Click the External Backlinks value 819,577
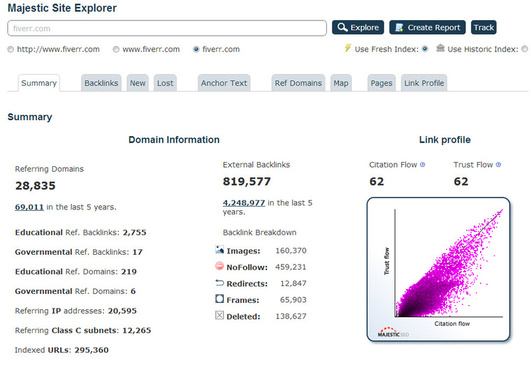531x370 pixels. 247,181
